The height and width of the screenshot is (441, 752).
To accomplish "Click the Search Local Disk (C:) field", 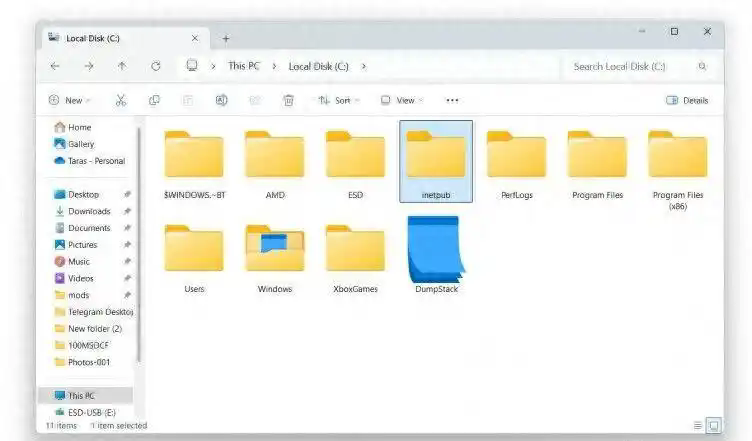I will (630, 66).
